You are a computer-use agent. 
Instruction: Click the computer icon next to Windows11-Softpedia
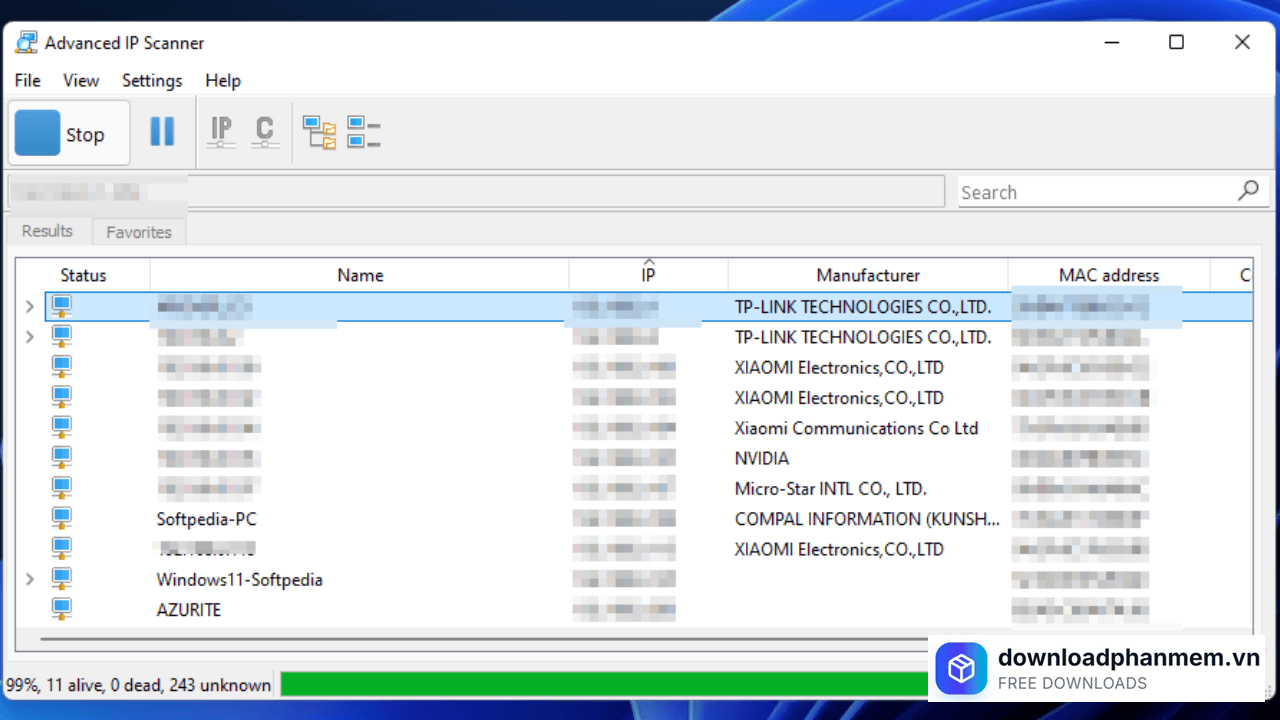tap(62, 579)
